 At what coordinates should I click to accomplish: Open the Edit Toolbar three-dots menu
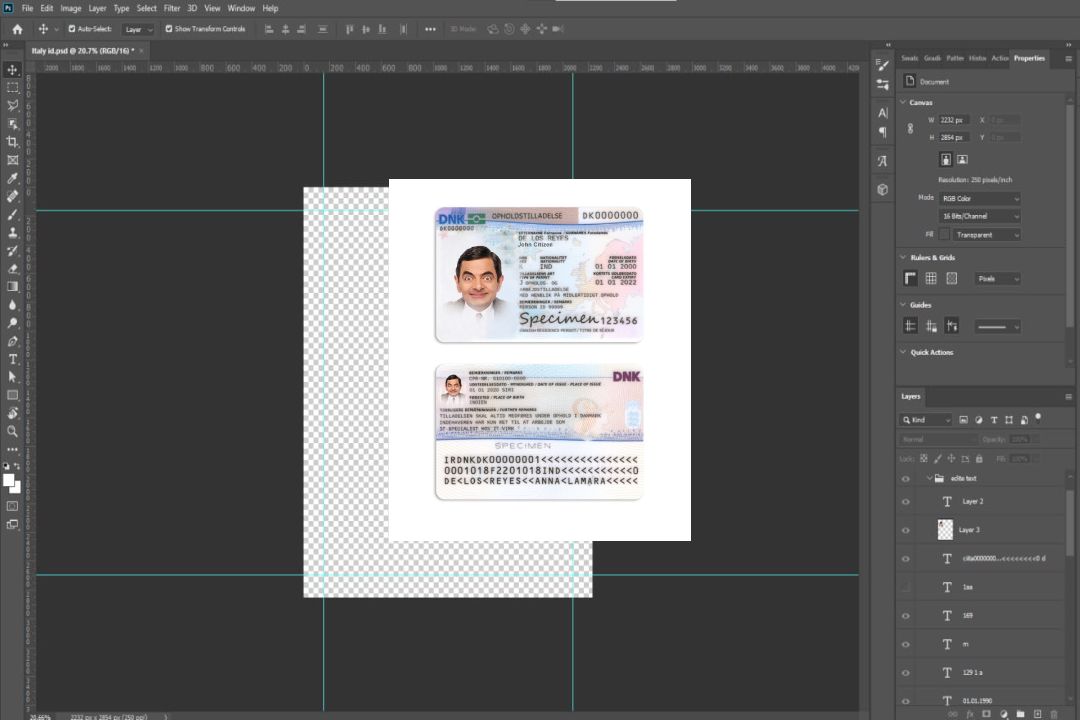click(x=12, y=449)
